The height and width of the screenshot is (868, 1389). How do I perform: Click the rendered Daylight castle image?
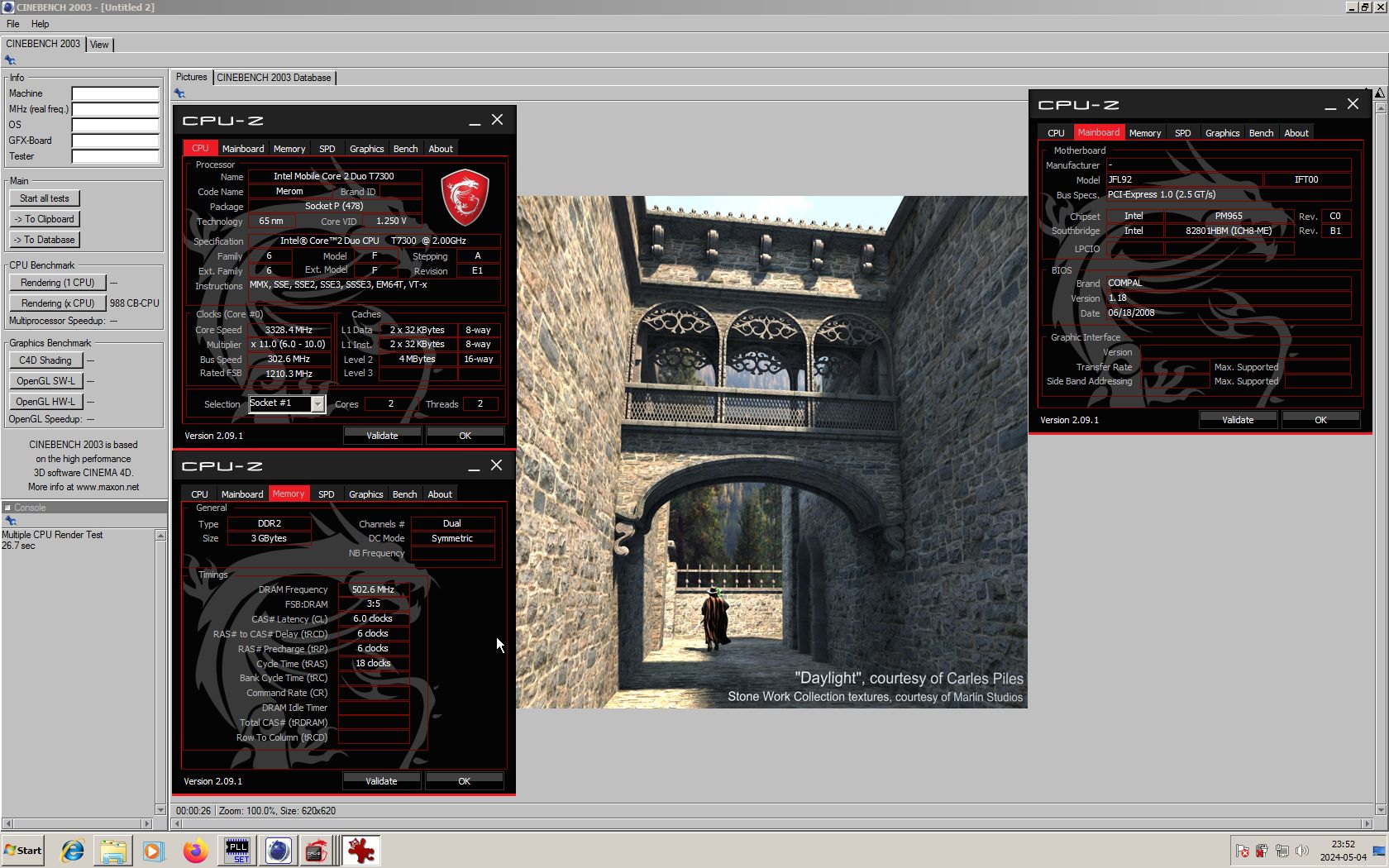tap(772, 451)
